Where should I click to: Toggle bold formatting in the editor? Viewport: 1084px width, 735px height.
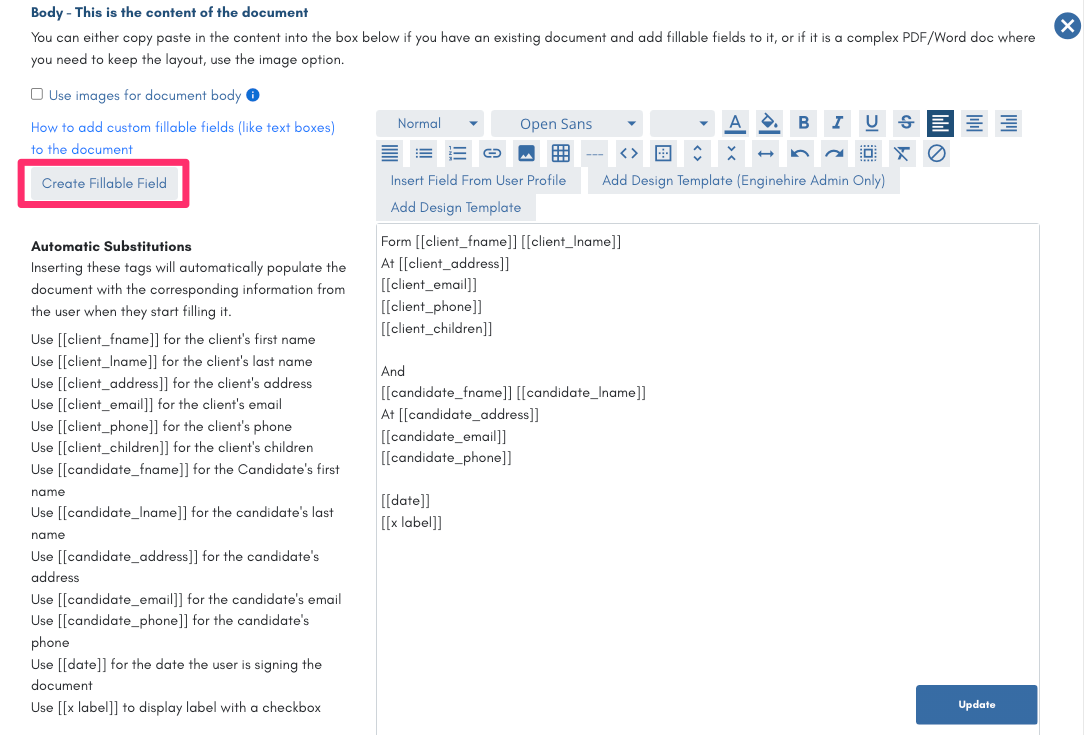click(803, 123)
